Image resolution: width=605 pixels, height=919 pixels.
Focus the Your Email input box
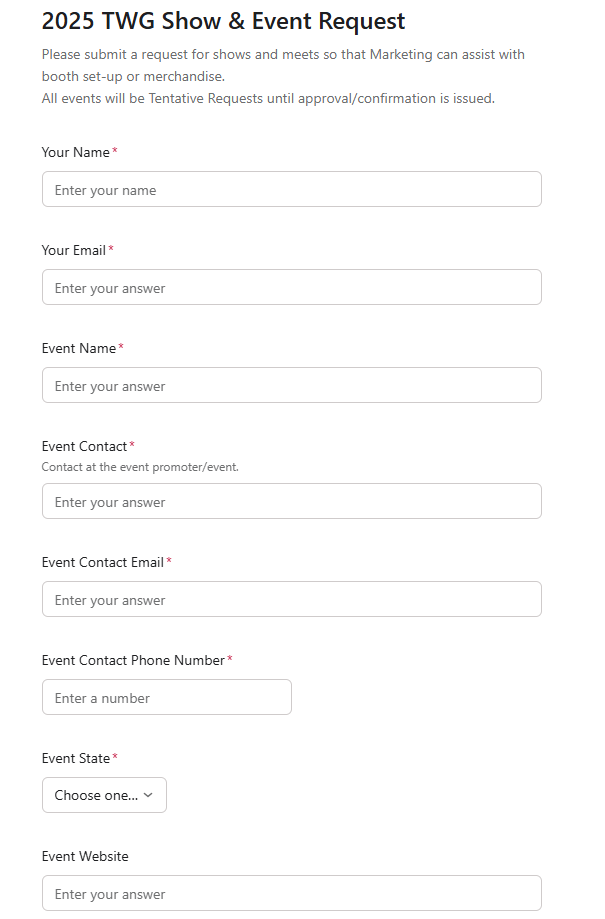291,288
